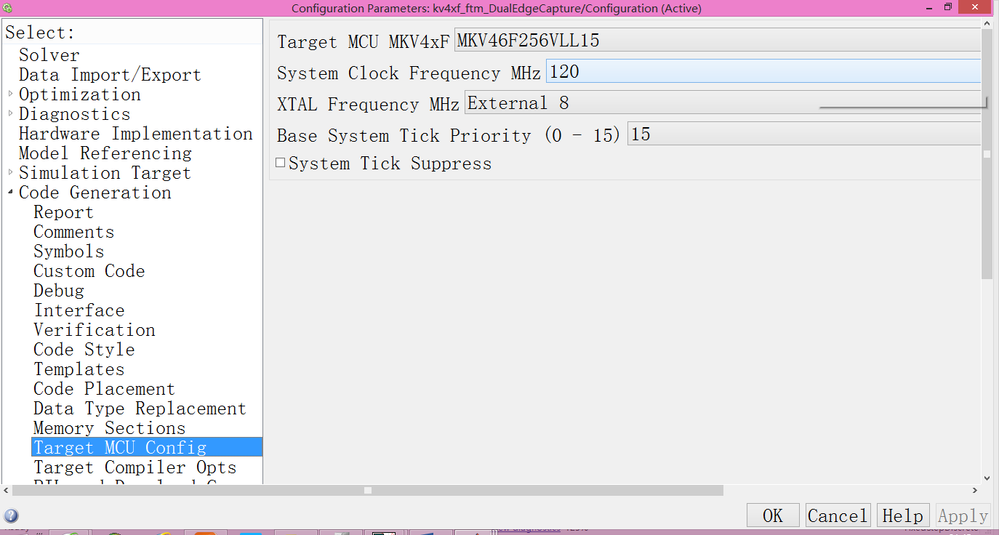The height and width of the screenshot is (535, 999).
Task: Click the window restore icon in the title bar
Action: [947, 7]
